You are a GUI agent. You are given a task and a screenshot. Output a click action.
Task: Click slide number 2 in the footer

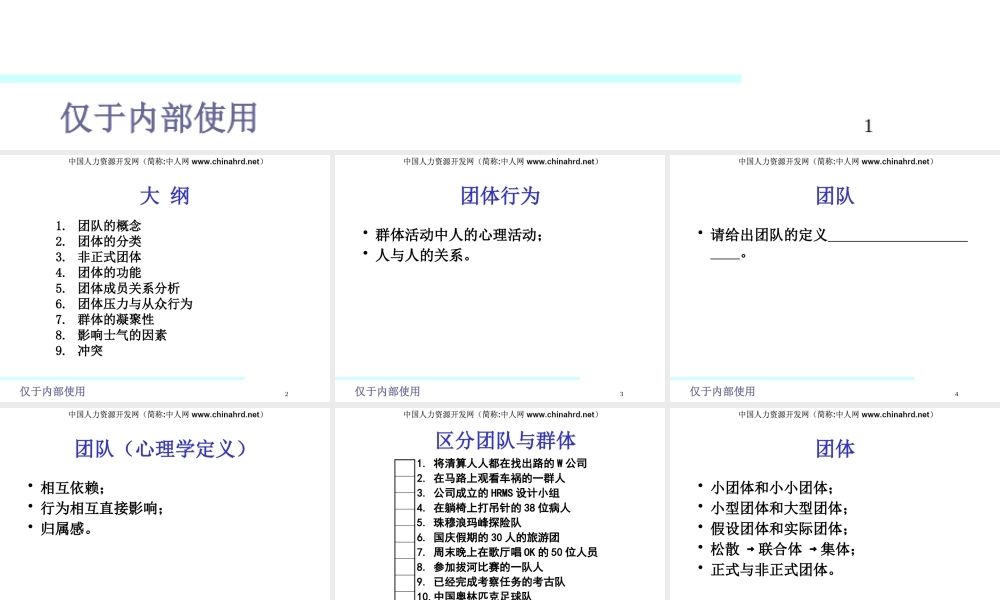click(286, 394)
